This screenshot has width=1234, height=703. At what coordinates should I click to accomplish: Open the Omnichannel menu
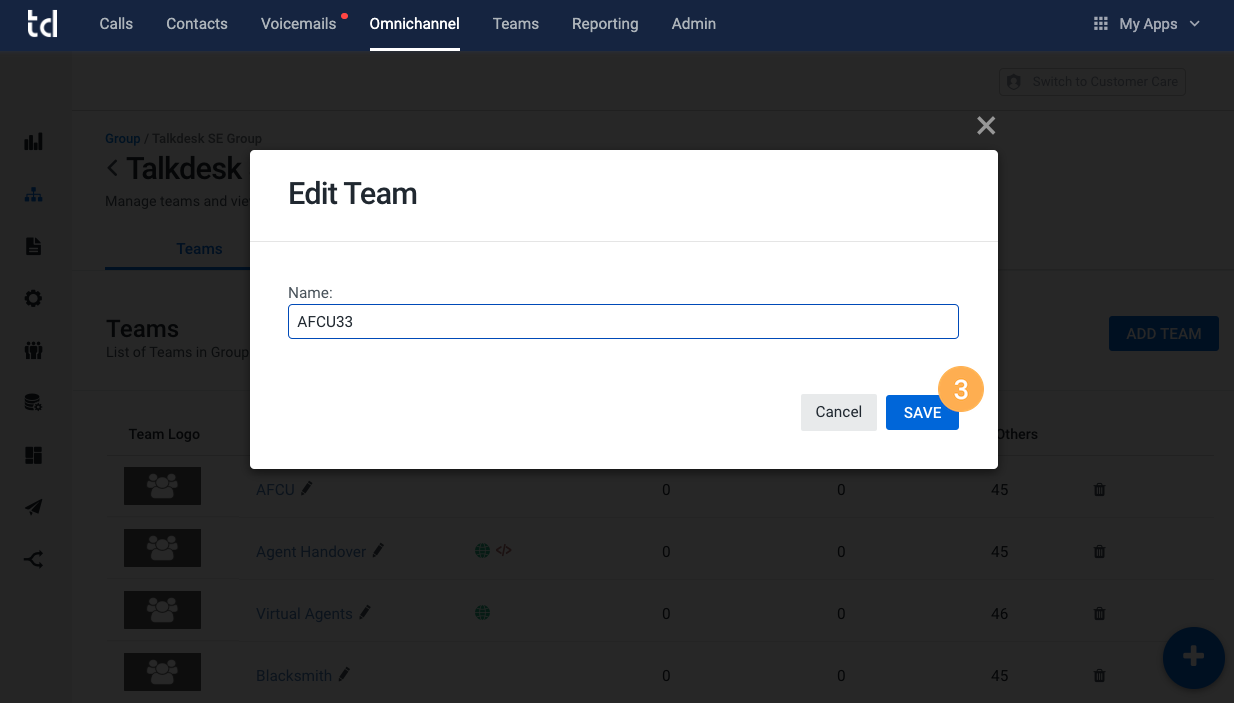coord(414,24)
